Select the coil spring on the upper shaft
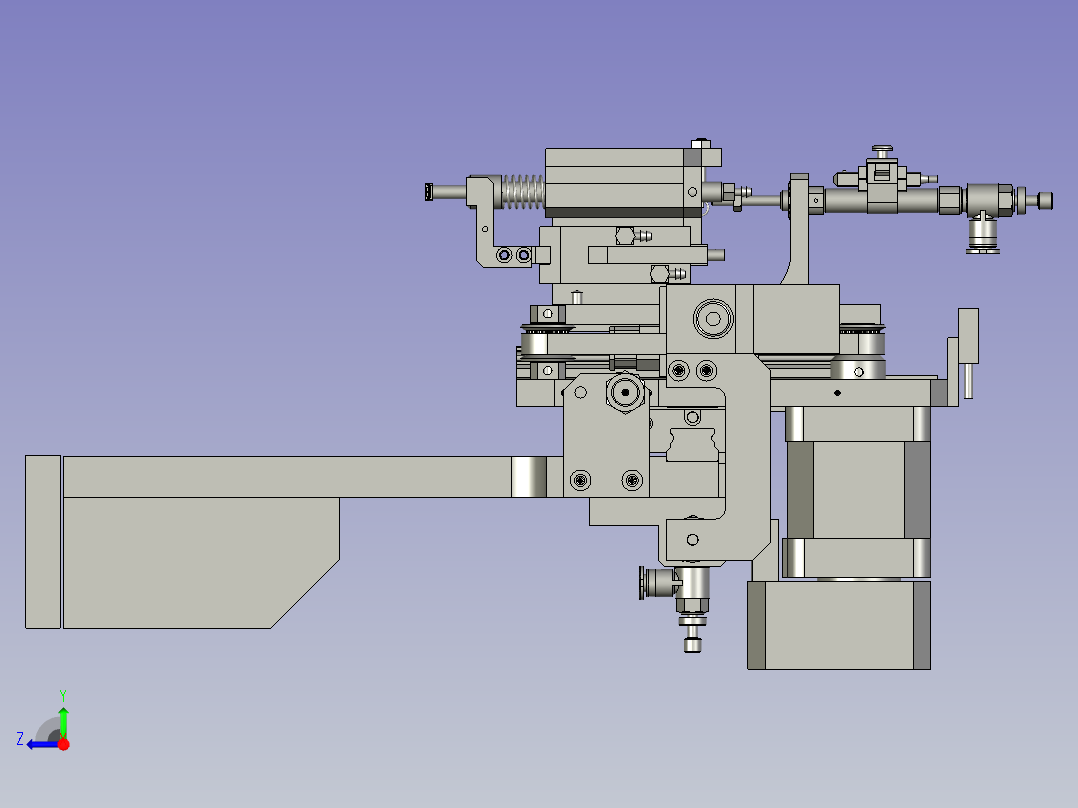The width and height of the screenshot is (1078, 808). [522, 192]
